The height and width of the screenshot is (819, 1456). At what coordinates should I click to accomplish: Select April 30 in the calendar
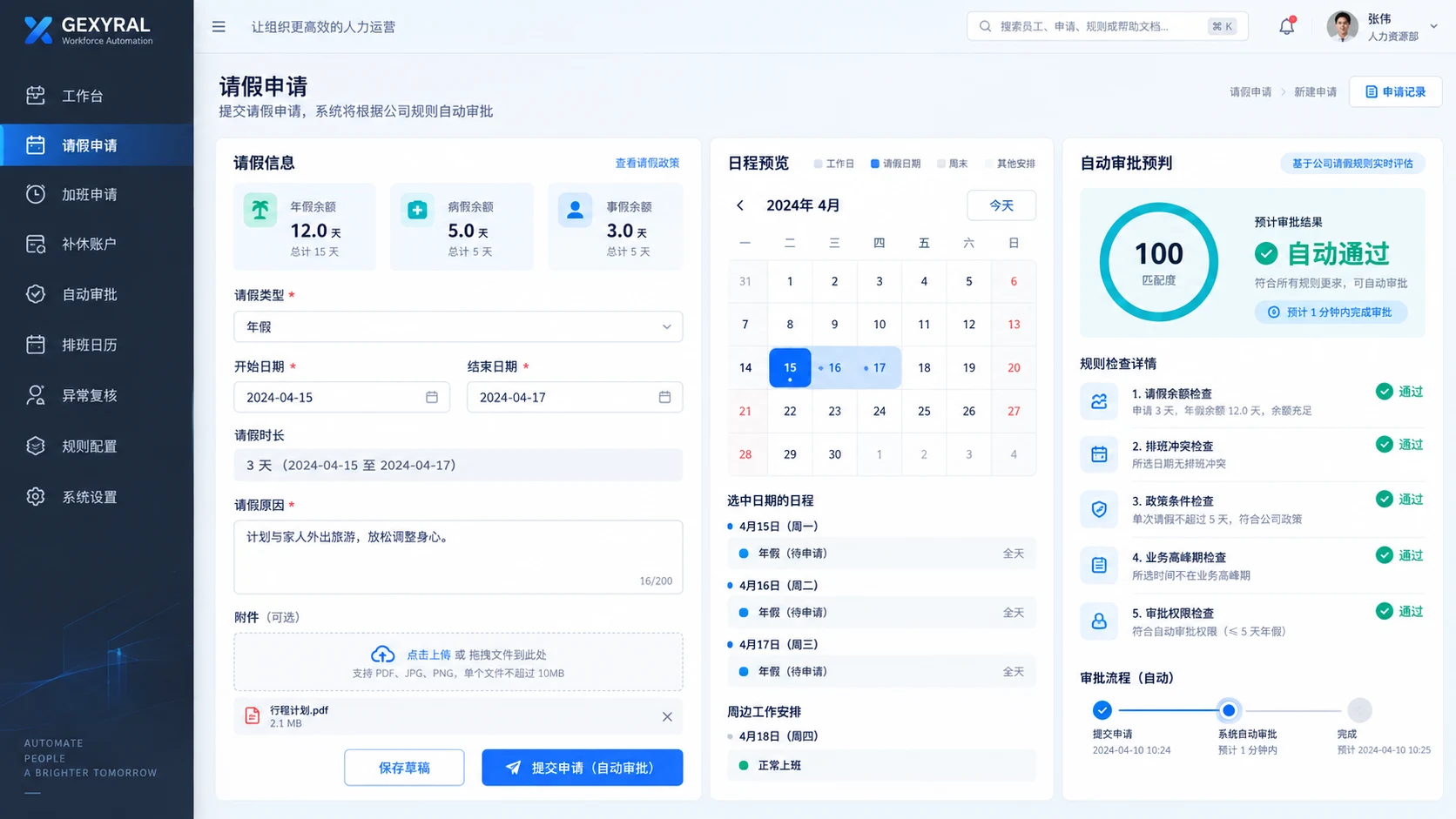[x=834, y=454]
